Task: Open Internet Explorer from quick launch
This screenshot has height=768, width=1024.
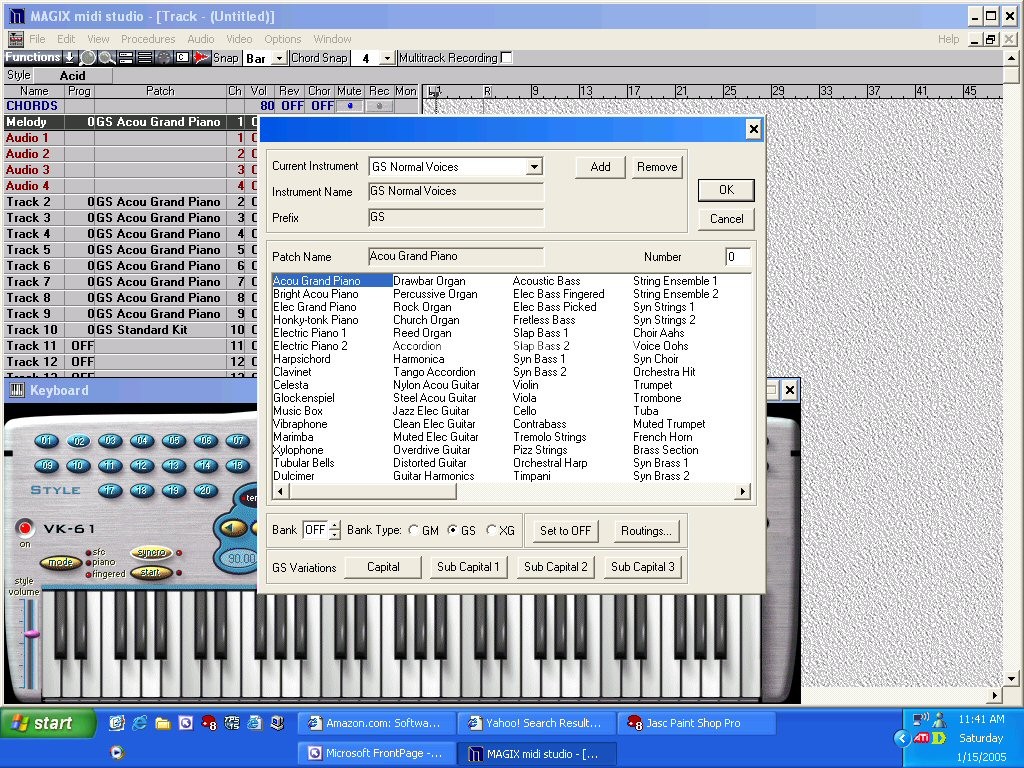Action: tap(140, 723)
